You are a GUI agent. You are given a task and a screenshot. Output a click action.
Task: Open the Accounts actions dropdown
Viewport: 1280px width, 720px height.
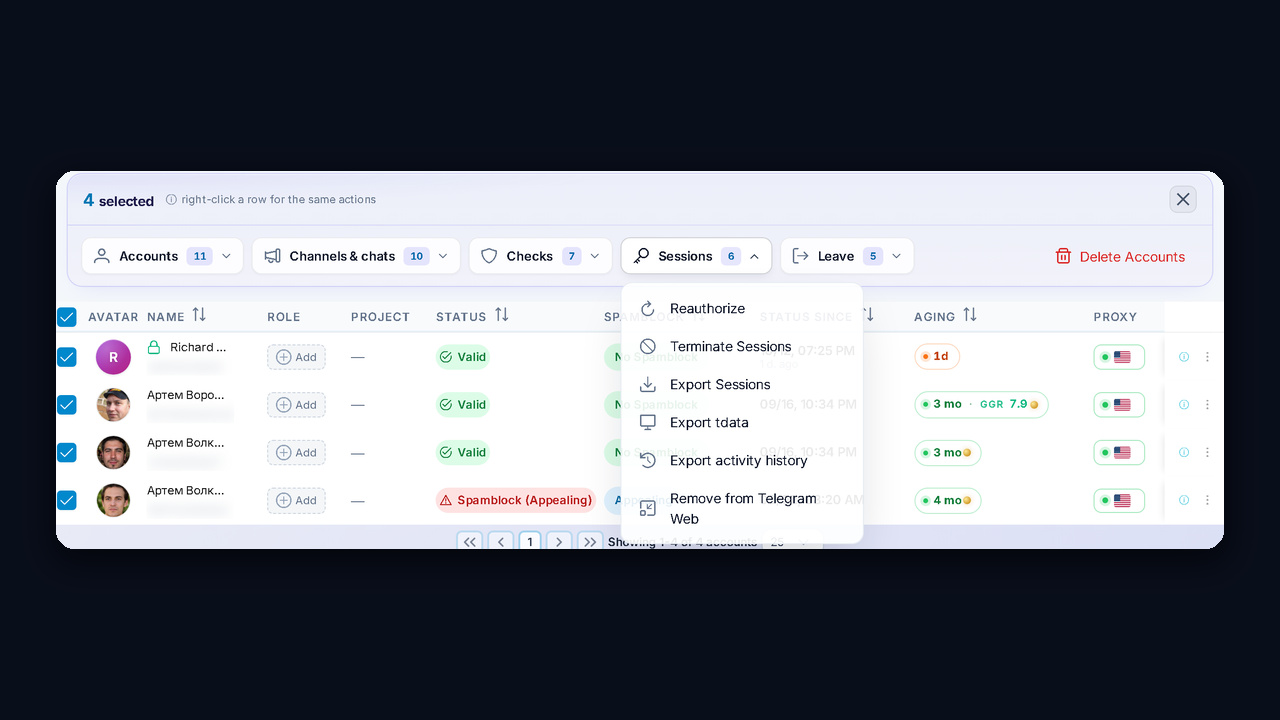[x=162, y=256]
